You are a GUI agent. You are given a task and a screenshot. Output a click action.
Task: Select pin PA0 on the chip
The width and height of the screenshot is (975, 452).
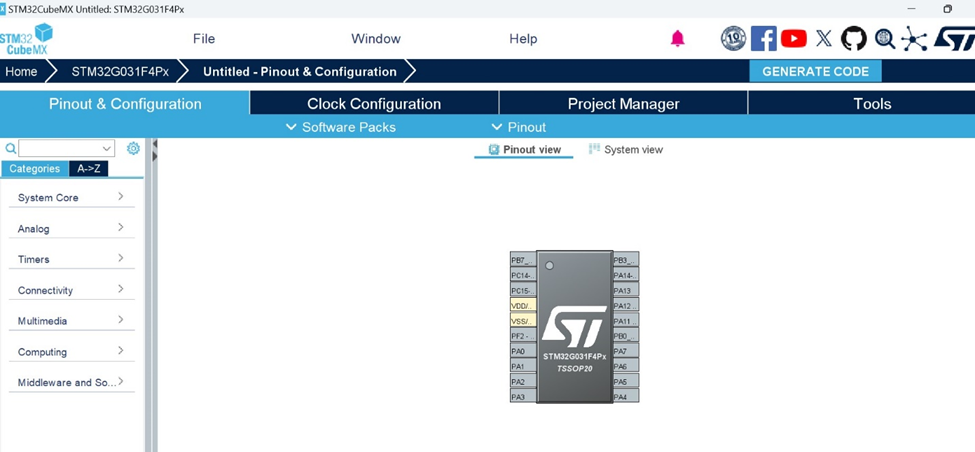(x=523, y=351)
